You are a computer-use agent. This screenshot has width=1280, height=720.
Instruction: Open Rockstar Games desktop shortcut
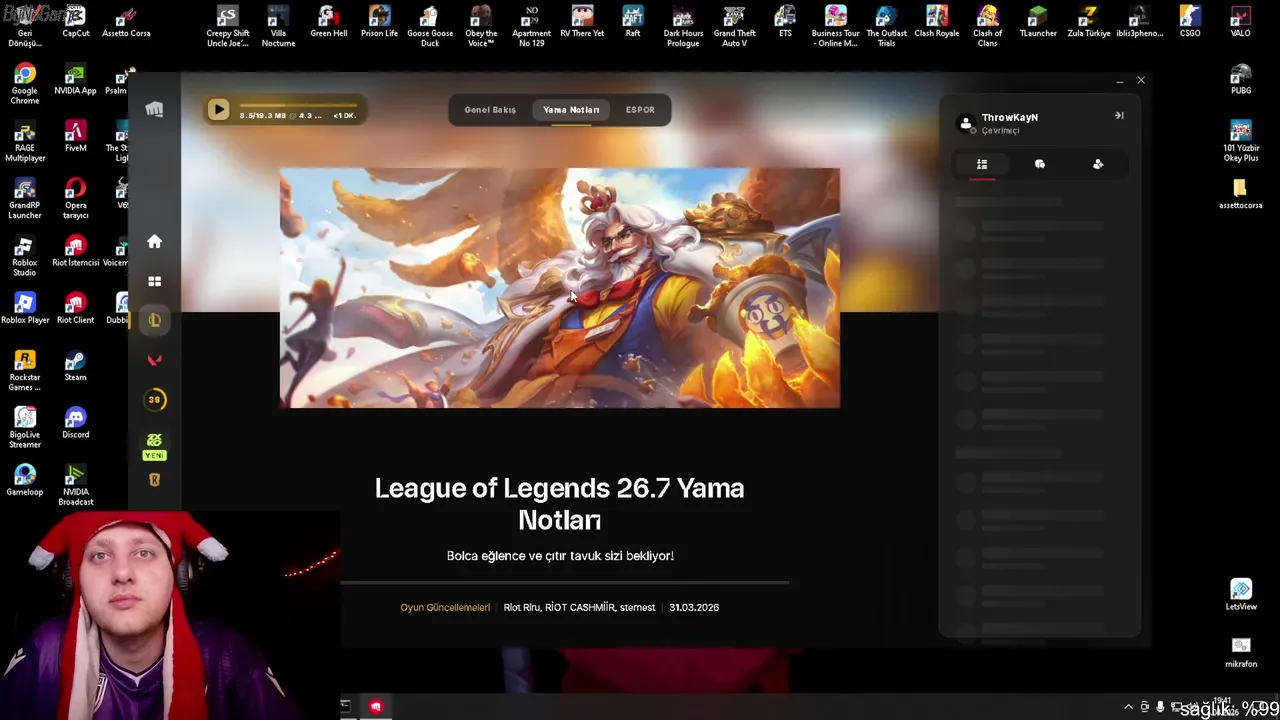pos(25,371)
